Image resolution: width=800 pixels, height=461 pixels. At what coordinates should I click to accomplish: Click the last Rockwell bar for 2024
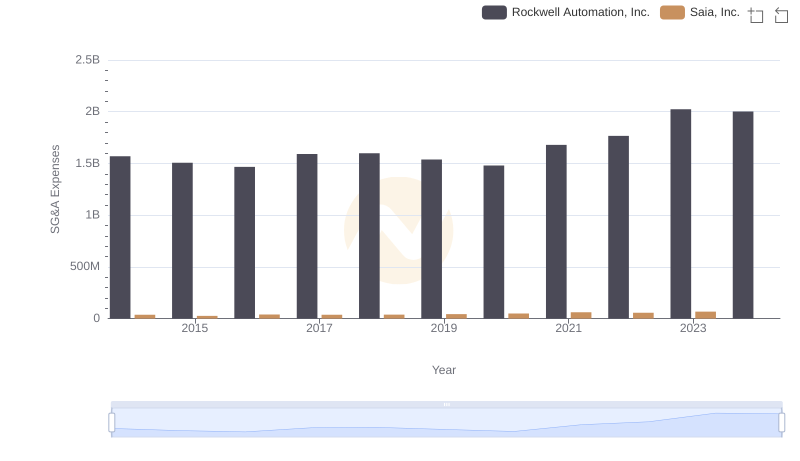coord(743,215)
